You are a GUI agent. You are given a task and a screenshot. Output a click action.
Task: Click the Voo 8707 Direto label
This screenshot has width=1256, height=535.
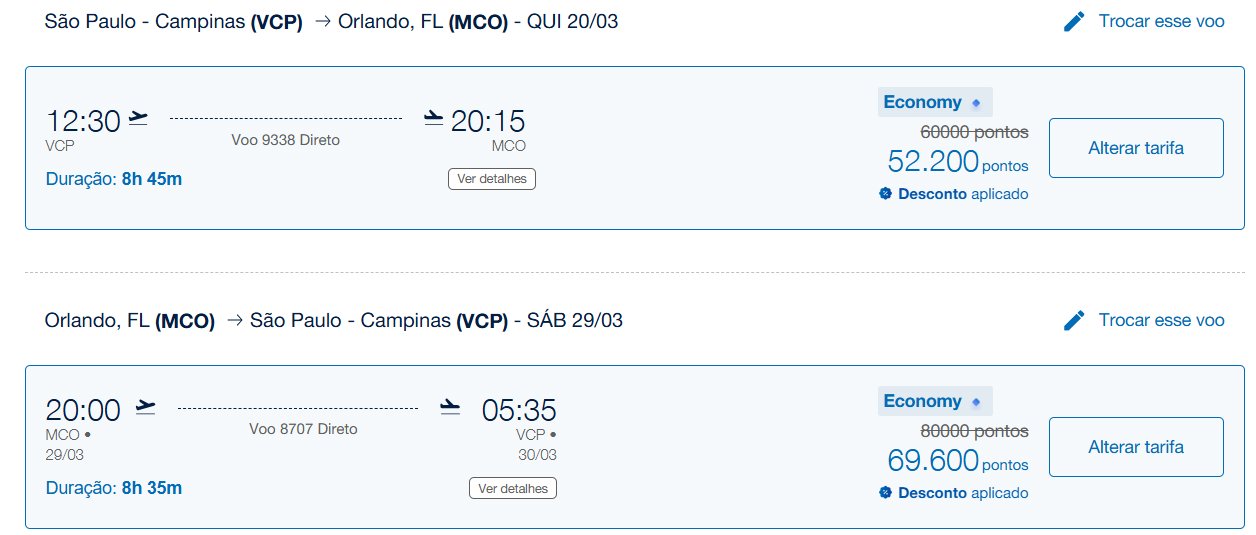coord(303,429)
